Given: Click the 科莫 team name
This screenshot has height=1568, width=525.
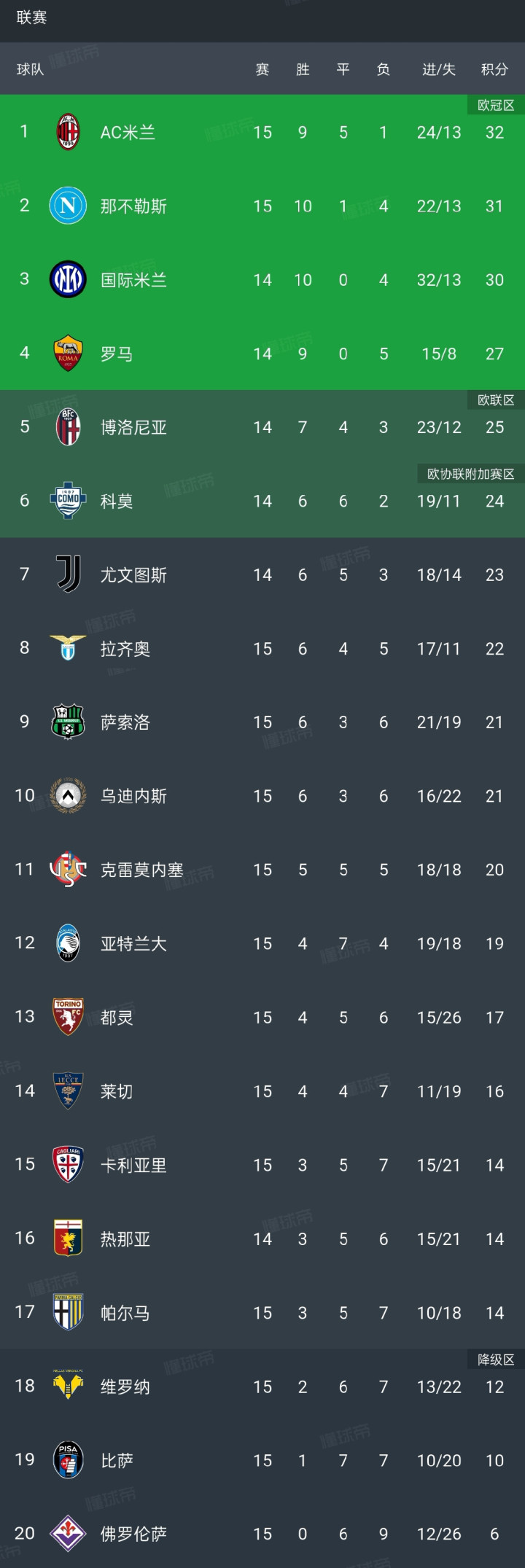Looking at the screenshot, I should 117,502.
